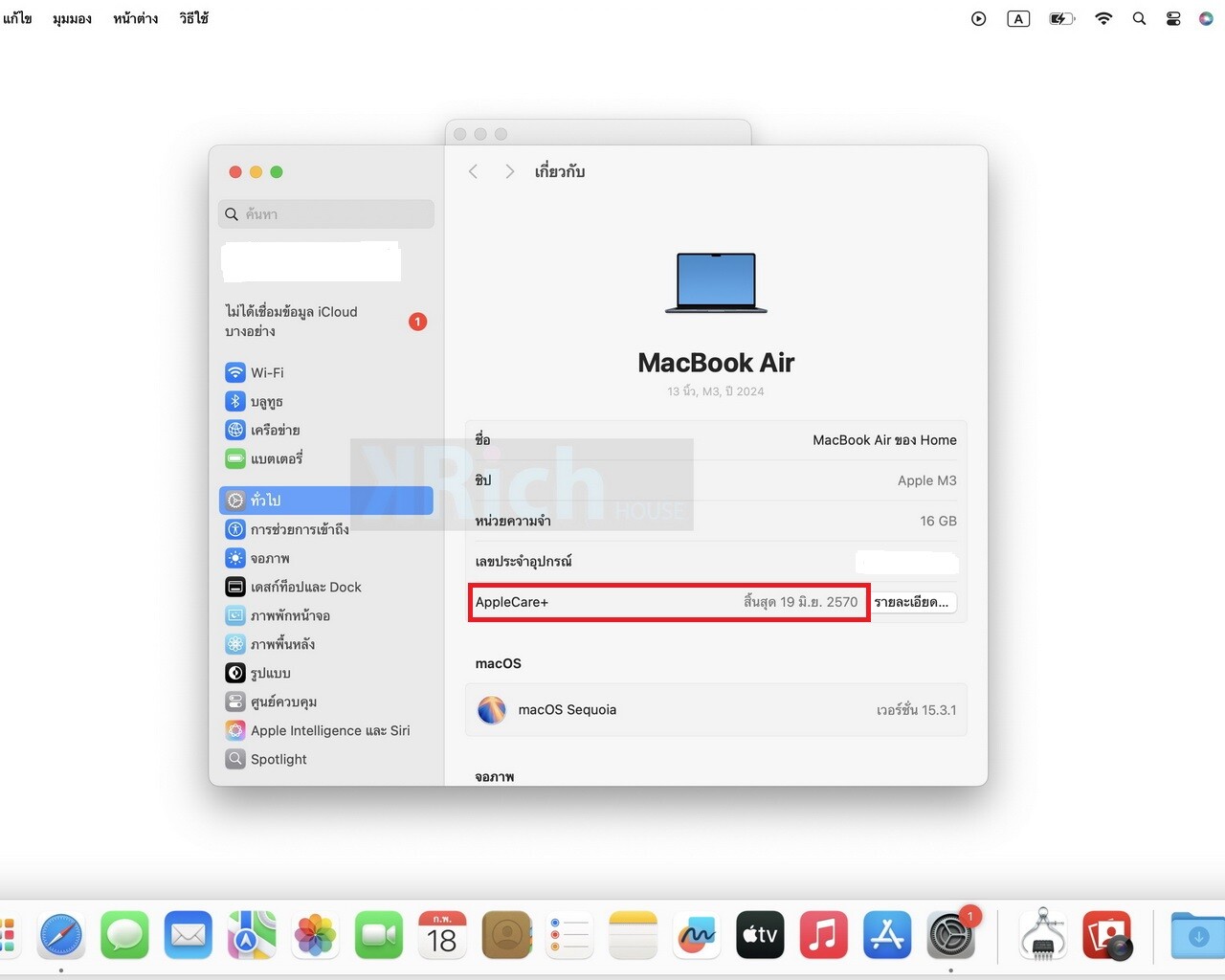This screenshot has width=1225, height=980.
Task: Click the '13 นิ้ว, M3, ปี 2024' subtitle
Action: (716, 391)
